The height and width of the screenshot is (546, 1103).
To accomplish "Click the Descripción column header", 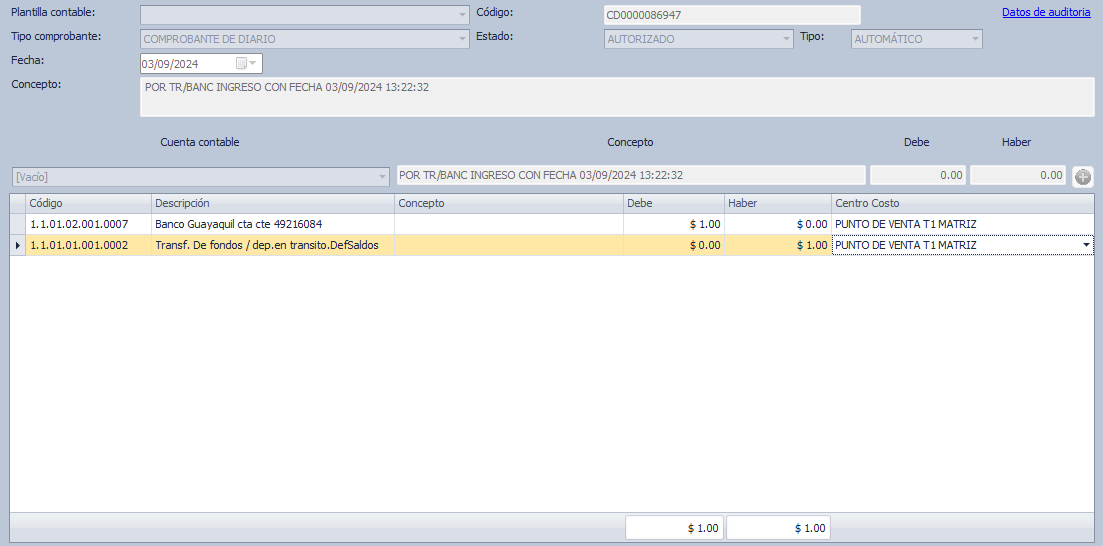I will tap(272, 203).
